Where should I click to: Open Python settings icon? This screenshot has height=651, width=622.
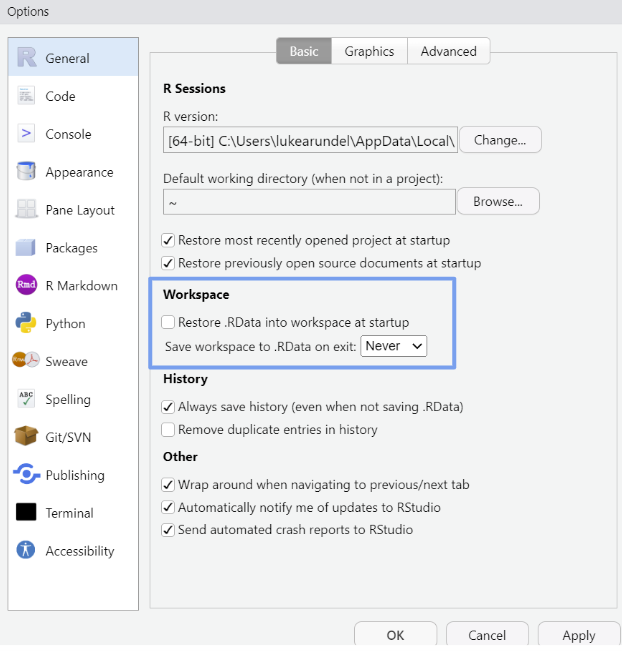point(27,324)
